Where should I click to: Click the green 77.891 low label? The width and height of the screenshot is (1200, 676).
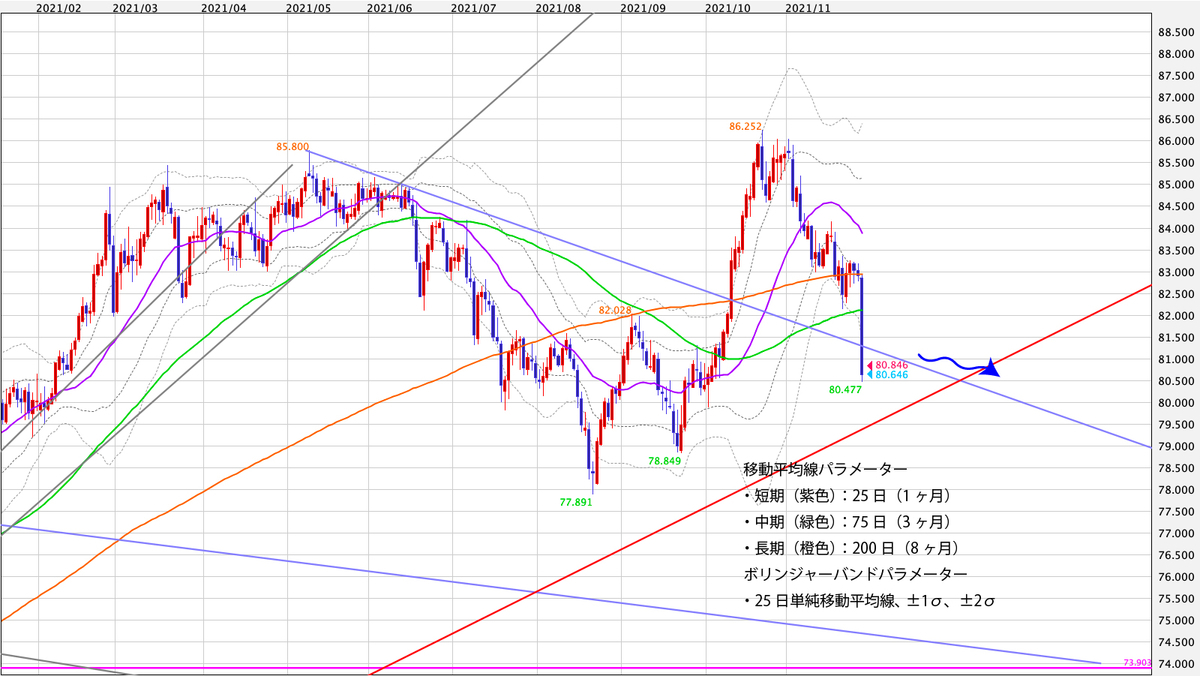[x=576, y=505]
